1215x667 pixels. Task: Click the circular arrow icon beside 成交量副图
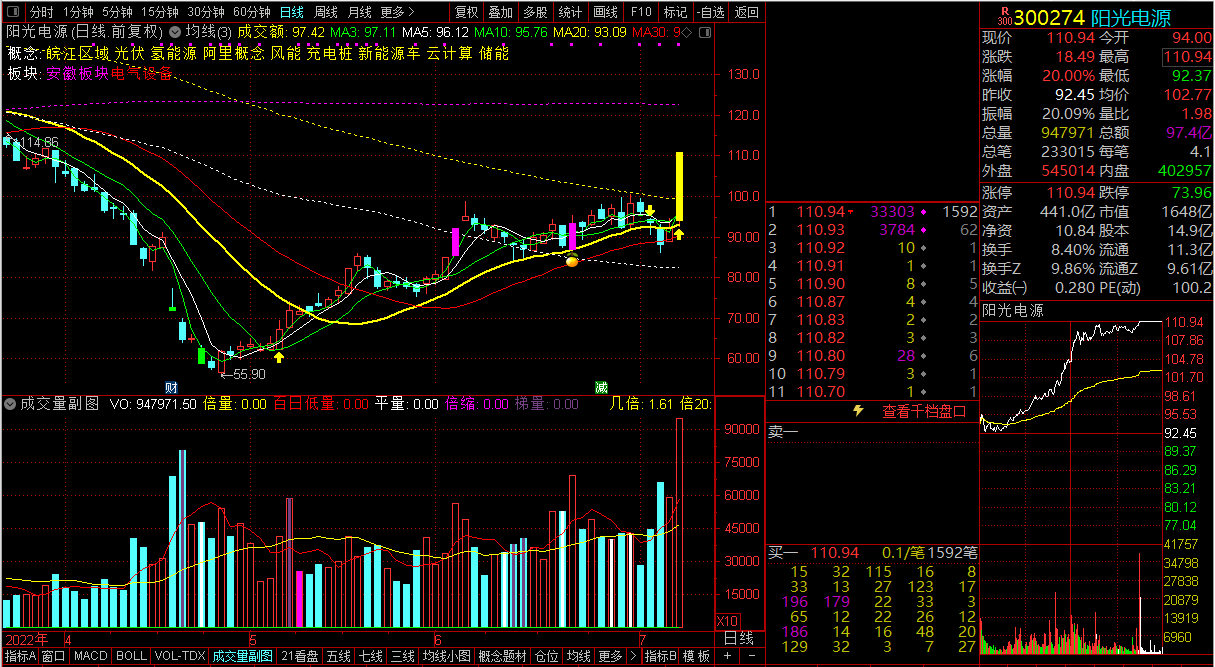(12, 404)
